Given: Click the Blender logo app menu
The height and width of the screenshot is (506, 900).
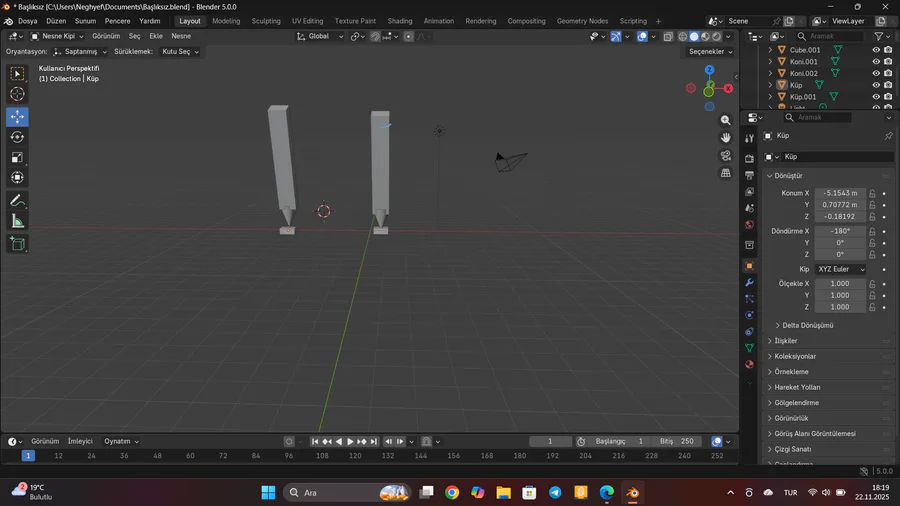Looking at the screenshot, I should [9, 21].
